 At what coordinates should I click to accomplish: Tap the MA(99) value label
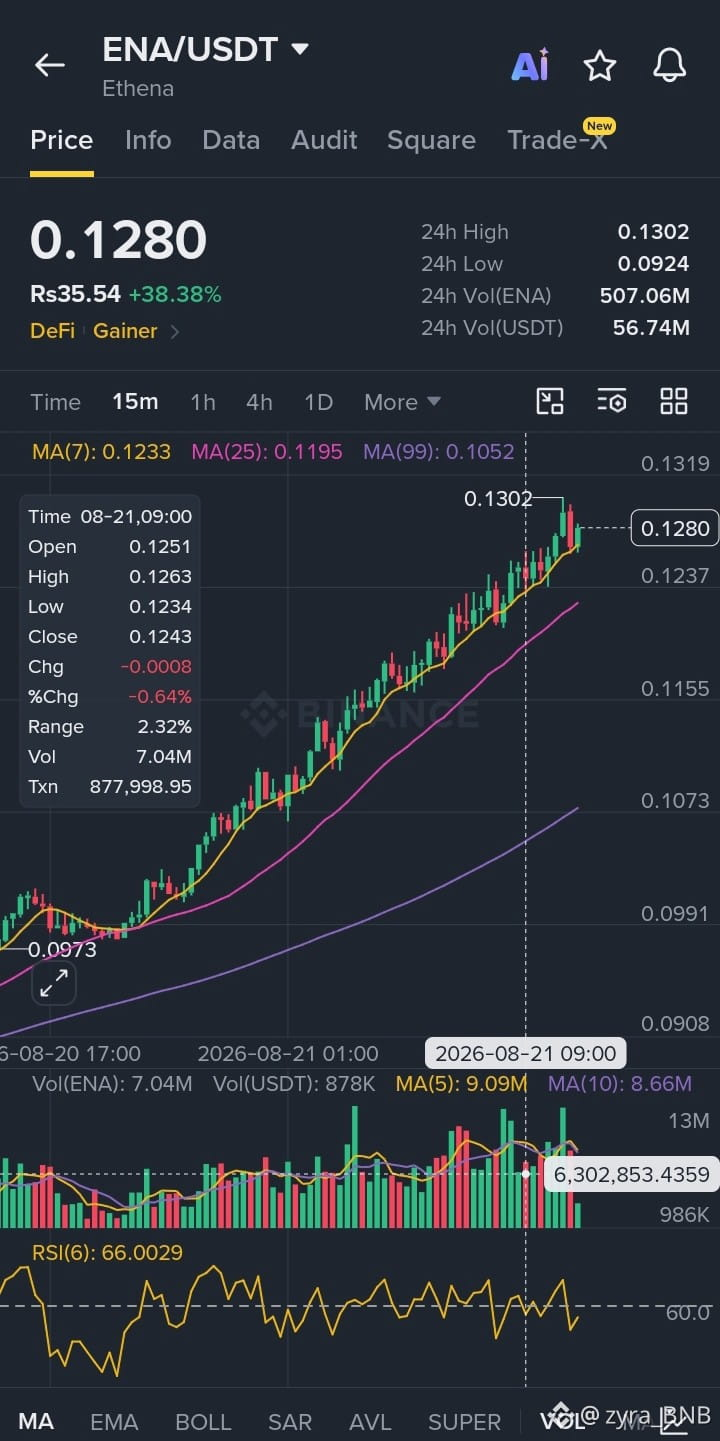[x=438, y=452]
